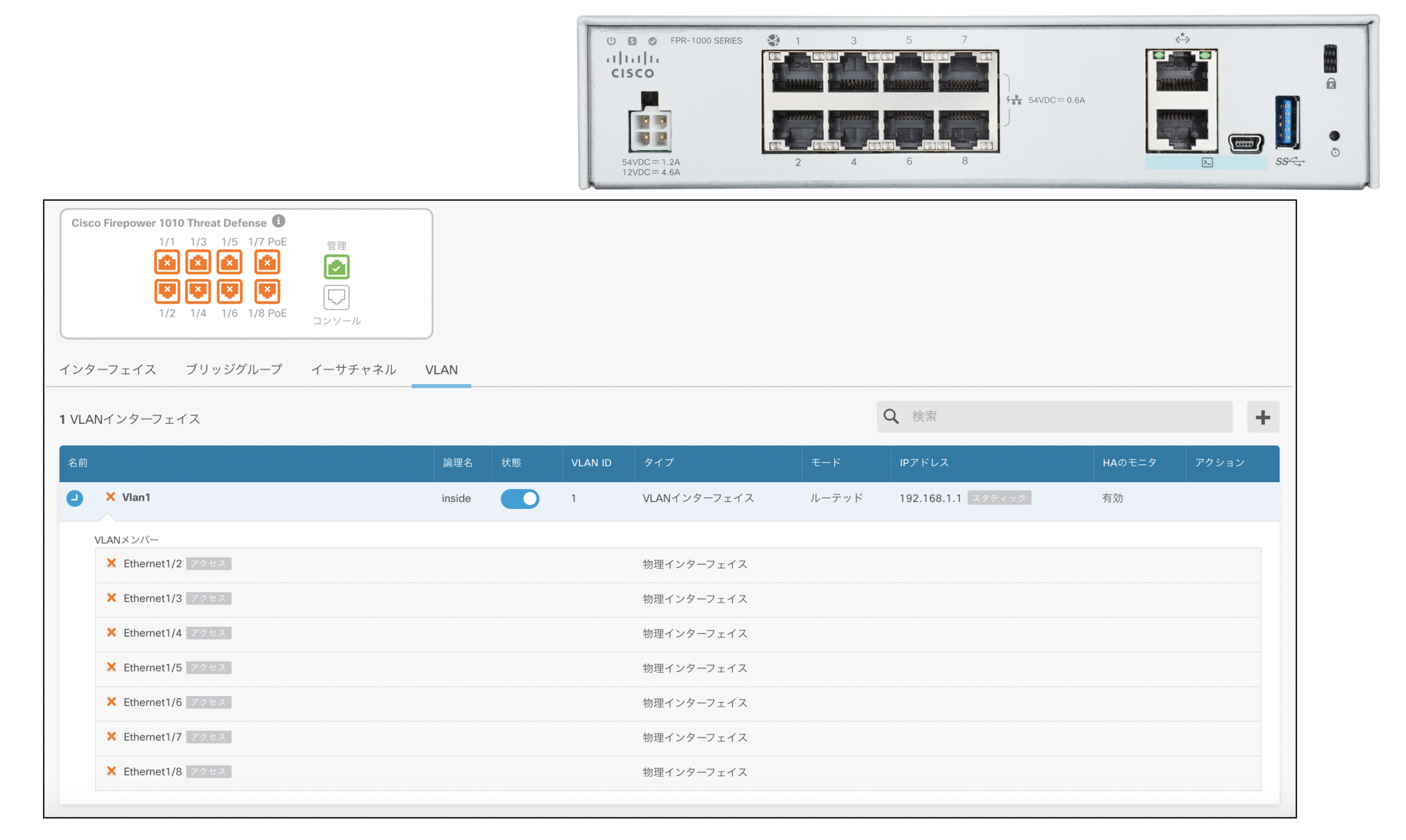Click the Ethernet 1/1 port icon

167,262
